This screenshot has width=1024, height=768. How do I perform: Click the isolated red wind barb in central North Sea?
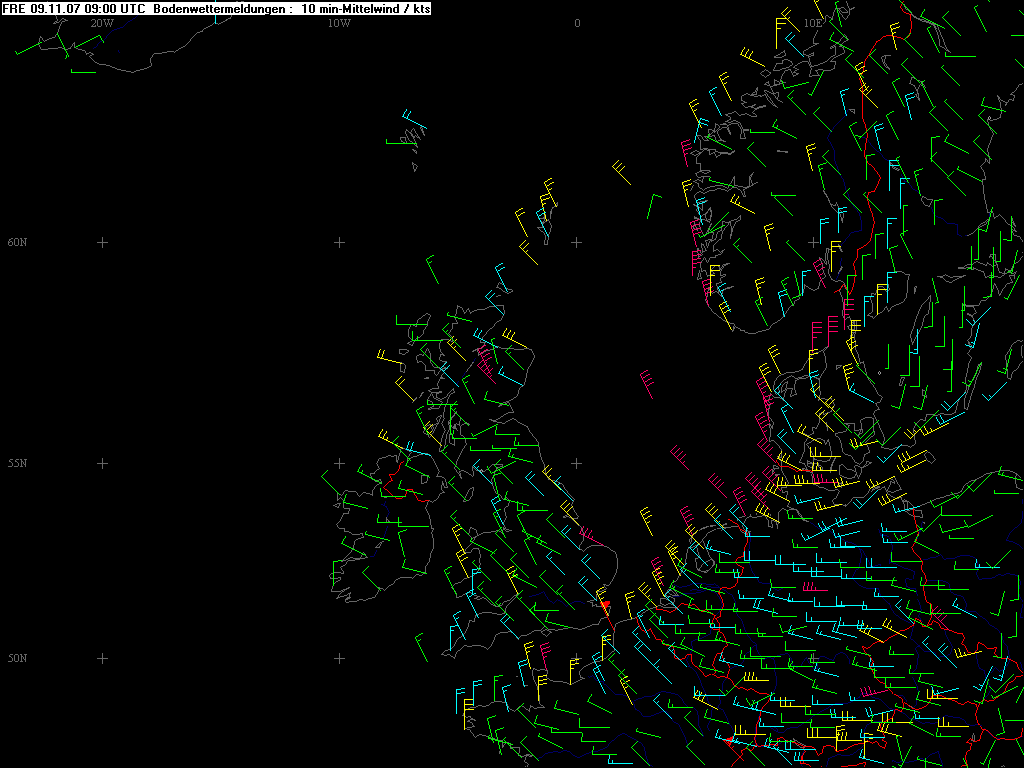click(x=648, y=383)
